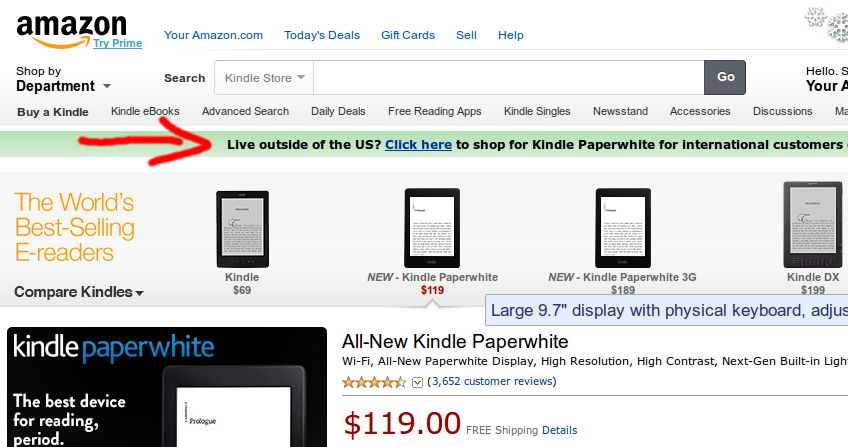Switch to the Daily Deals tab

(338, 111)
